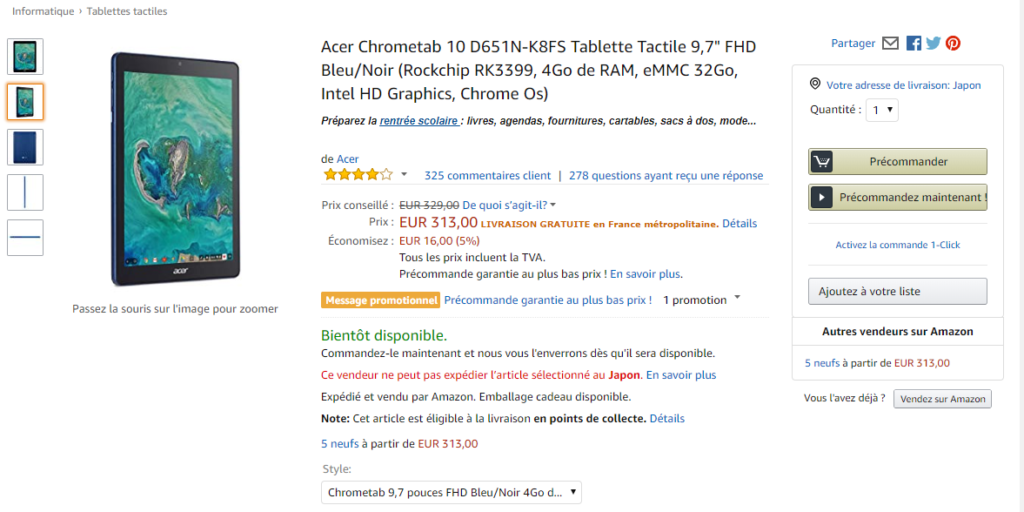Screen dimensions: 1024x512
Task: Expand the star rating breakdown arrow
Action: click(x=404, y=174)
